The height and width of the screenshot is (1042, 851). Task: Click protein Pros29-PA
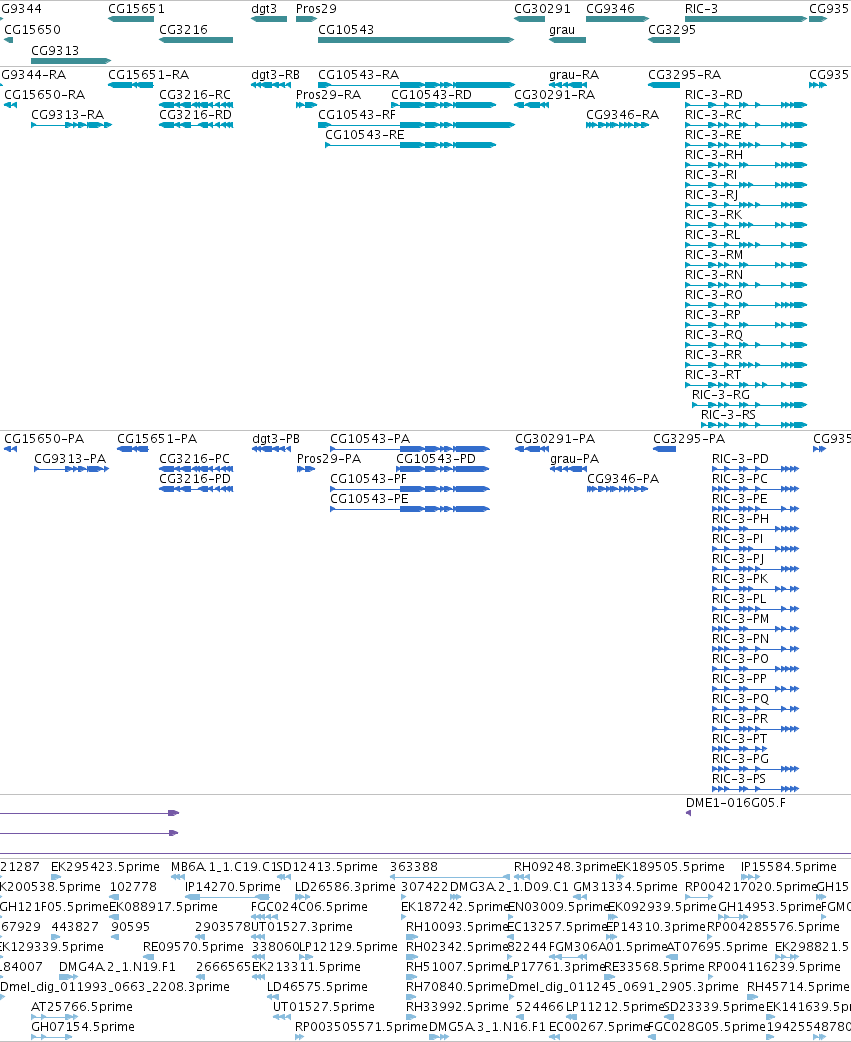click(329, 459)
